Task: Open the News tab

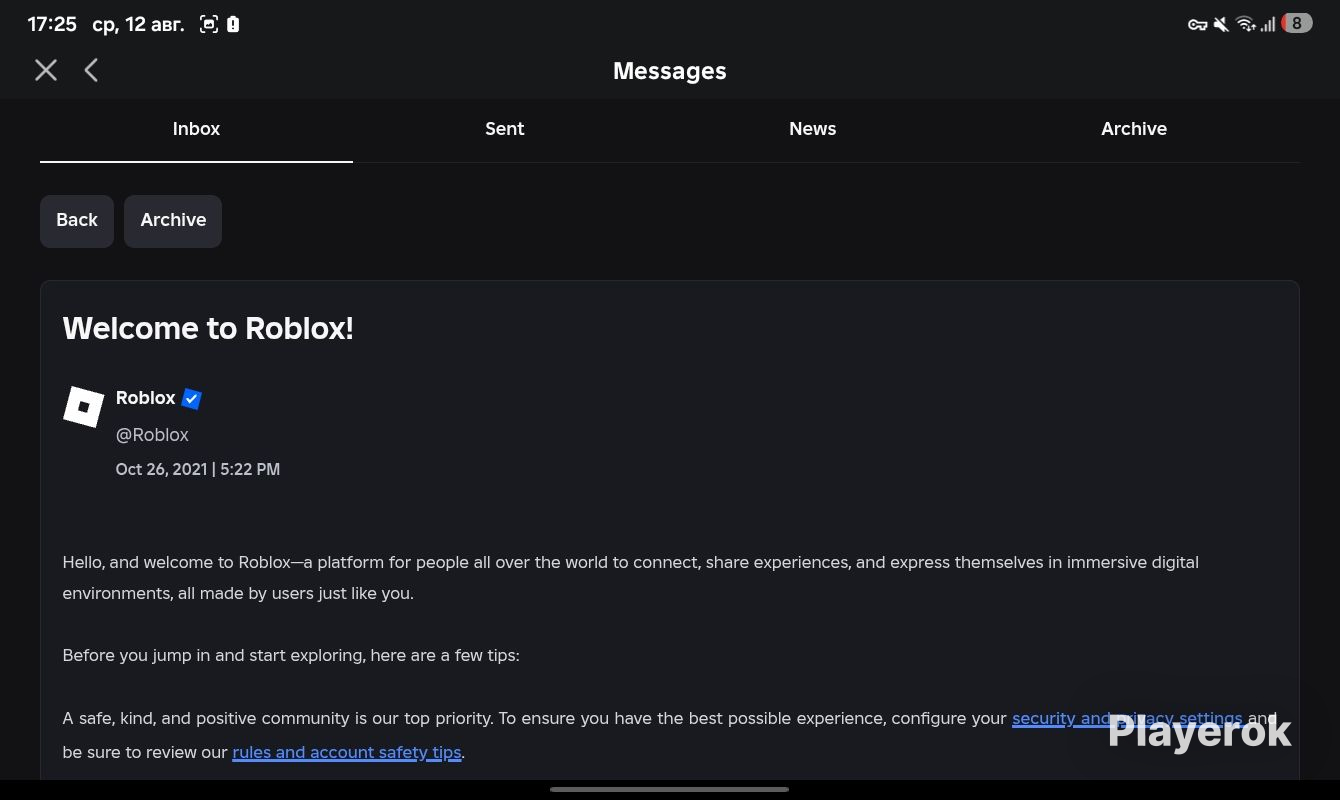Action: click(x=813, y=130)
